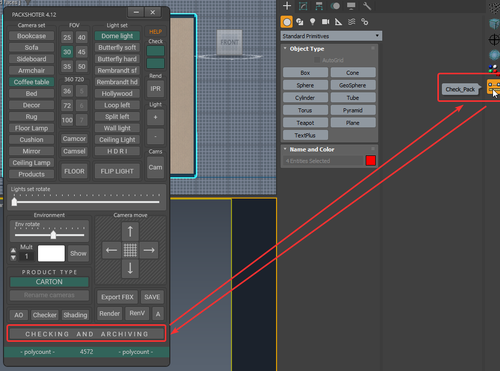Select the Cameras category icon
This screenshot has height=371, width=500.
[325, 22]
